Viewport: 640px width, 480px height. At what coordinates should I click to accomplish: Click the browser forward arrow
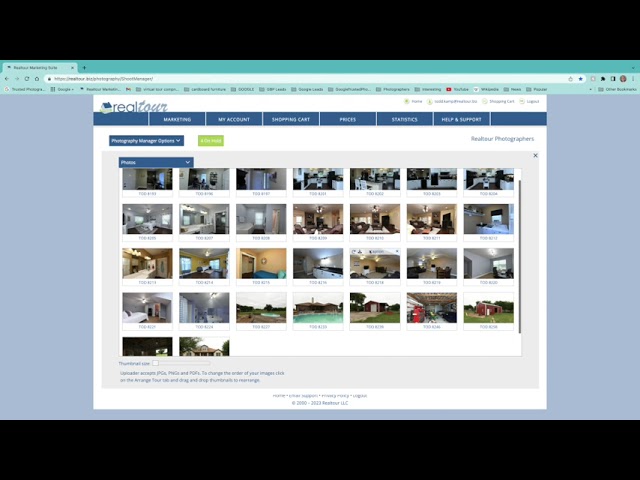point(17,79)
